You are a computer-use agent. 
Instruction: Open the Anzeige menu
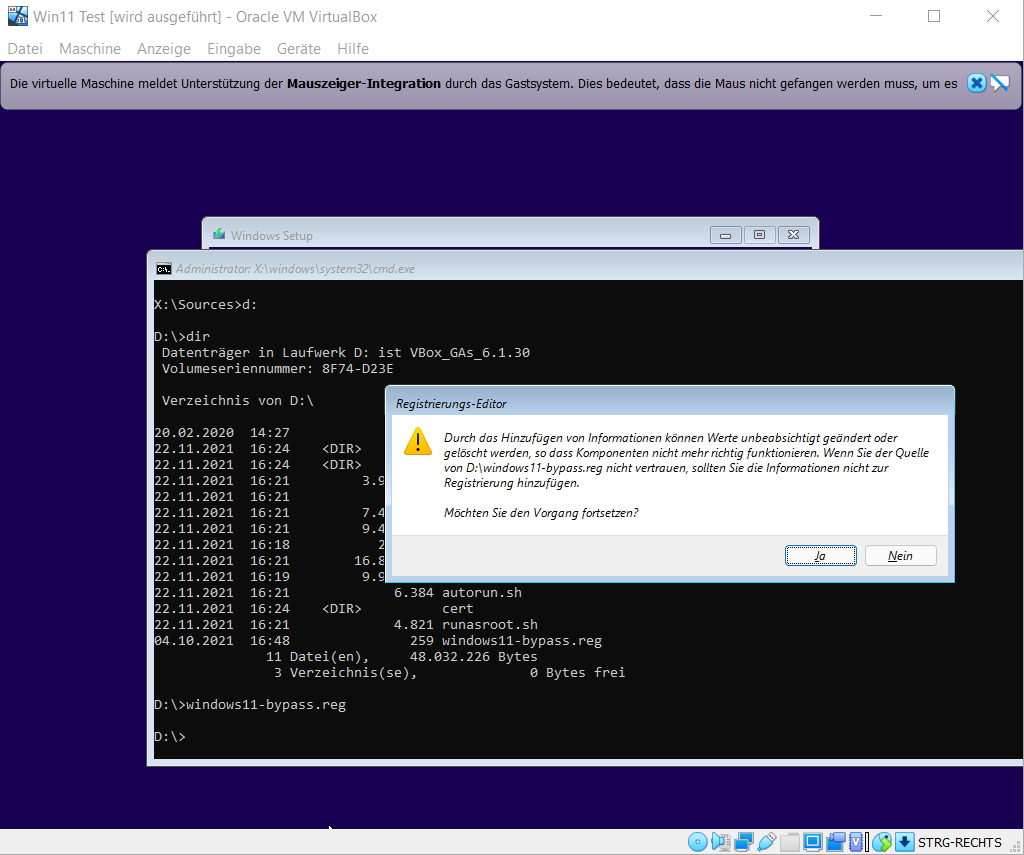point(164,48)
